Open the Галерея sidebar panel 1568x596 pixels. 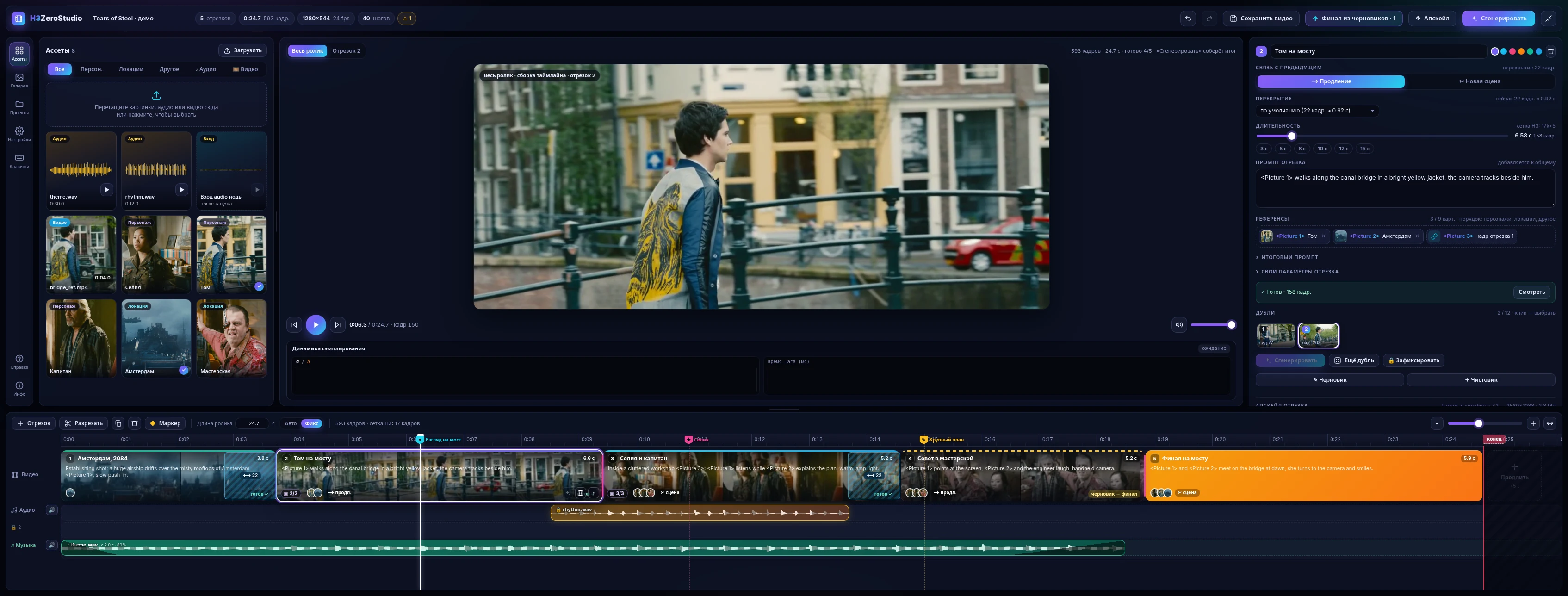click(19, 81)
